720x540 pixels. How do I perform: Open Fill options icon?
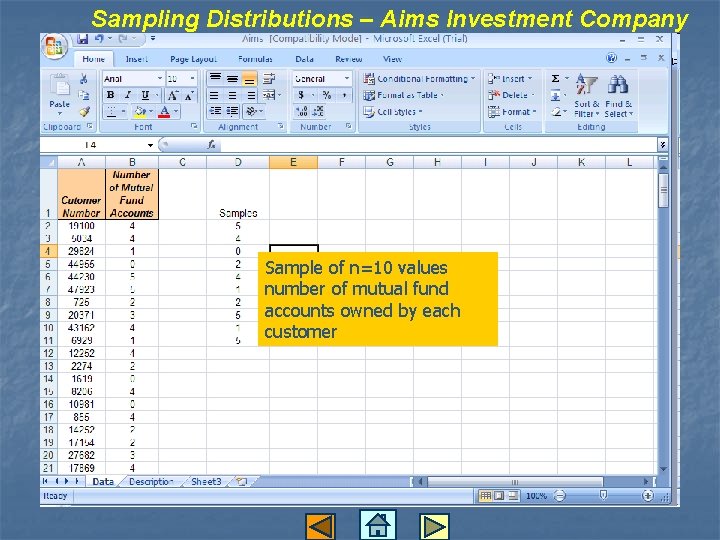pos(555,95)
